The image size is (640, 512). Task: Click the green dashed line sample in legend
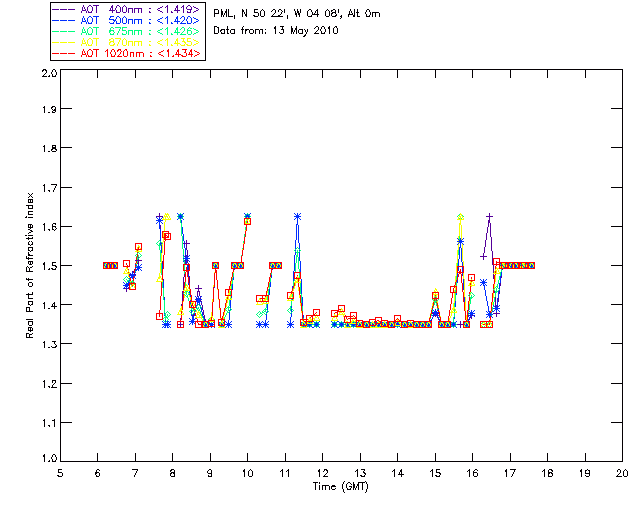(x=64, y=31)
